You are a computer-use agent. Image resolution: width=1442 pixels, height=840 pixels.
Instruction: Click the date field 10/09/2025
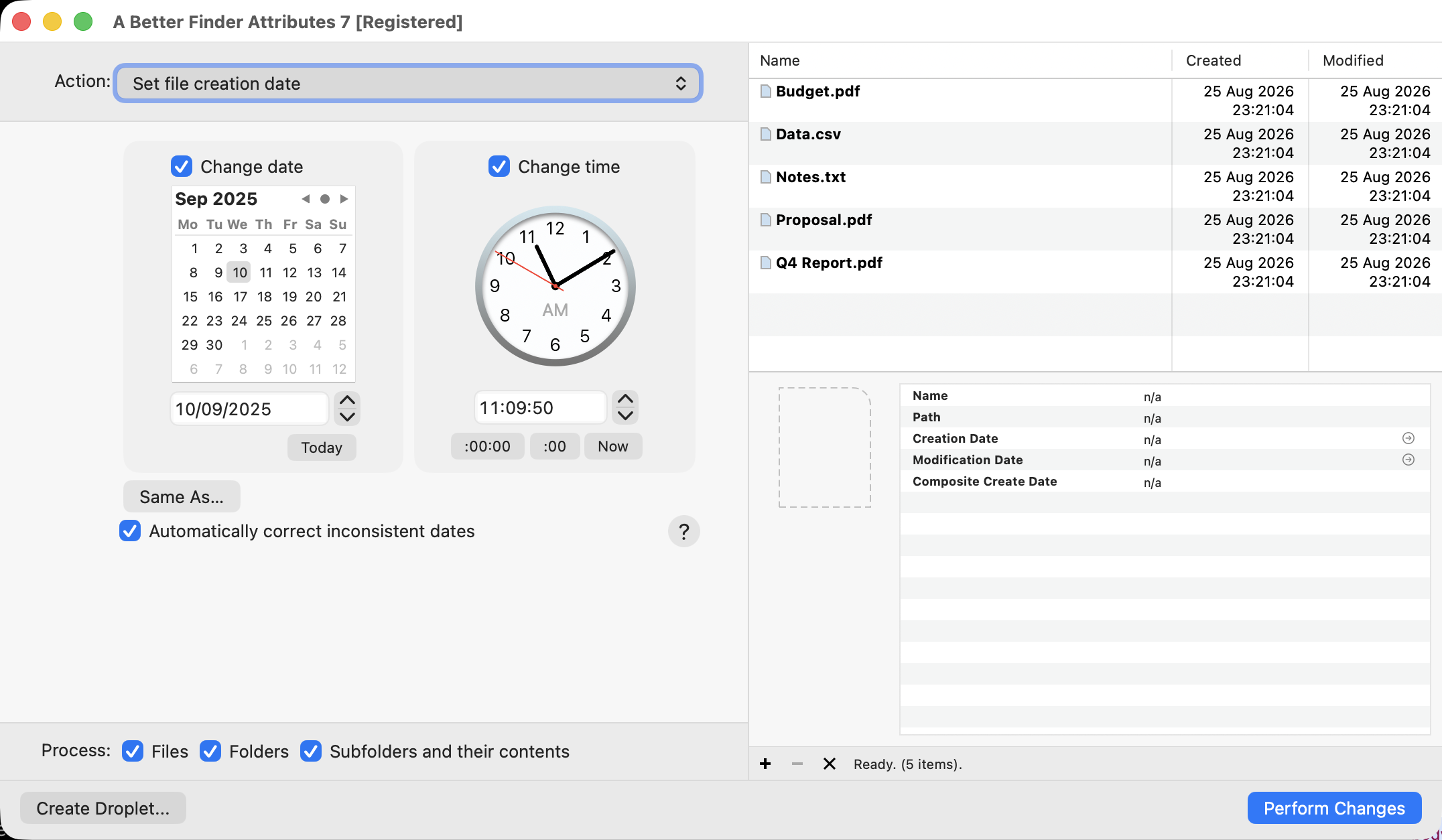(x=249, y=409)
